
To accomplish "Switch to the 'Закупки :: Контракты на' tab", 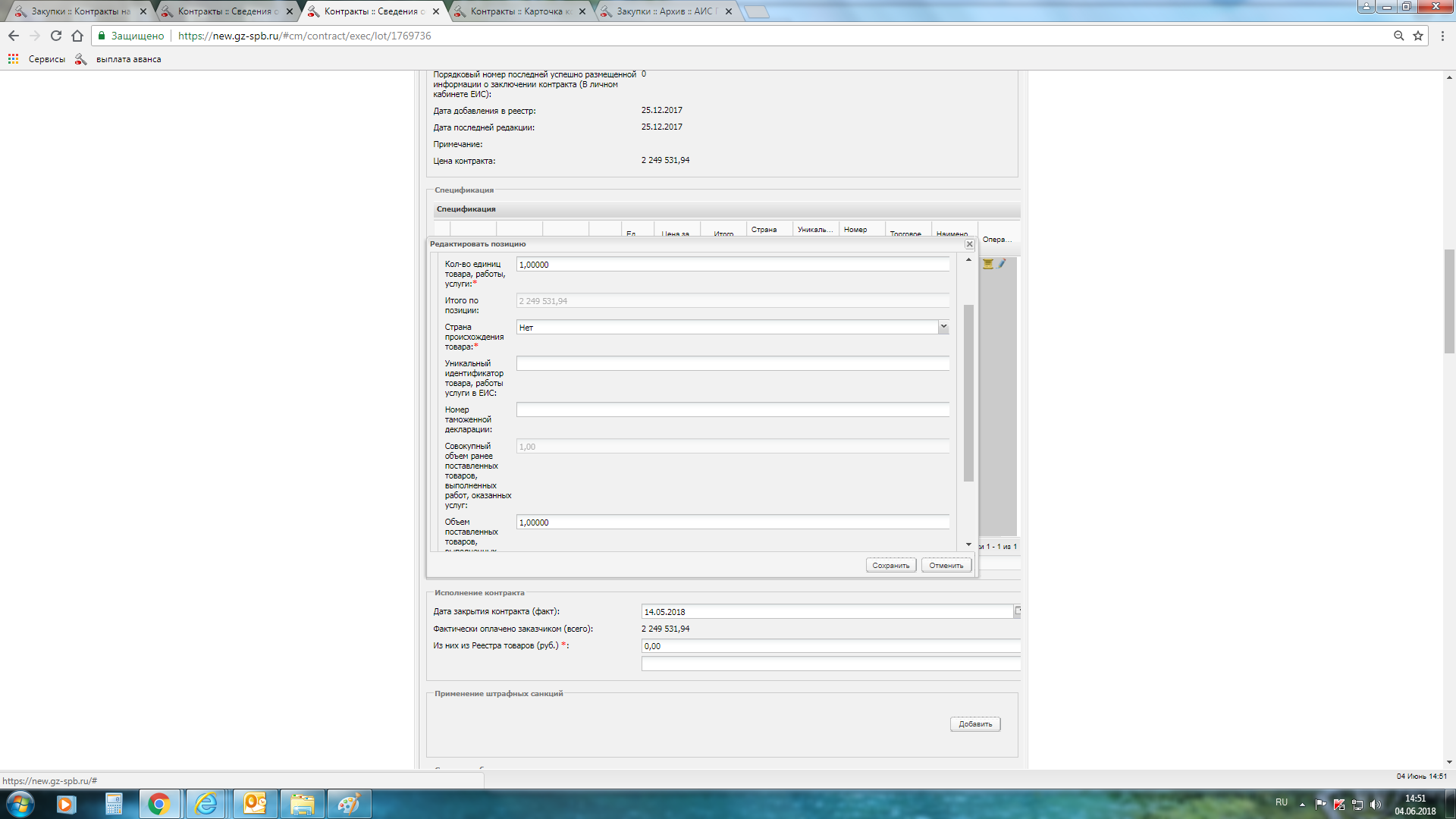I will [80, 11].
